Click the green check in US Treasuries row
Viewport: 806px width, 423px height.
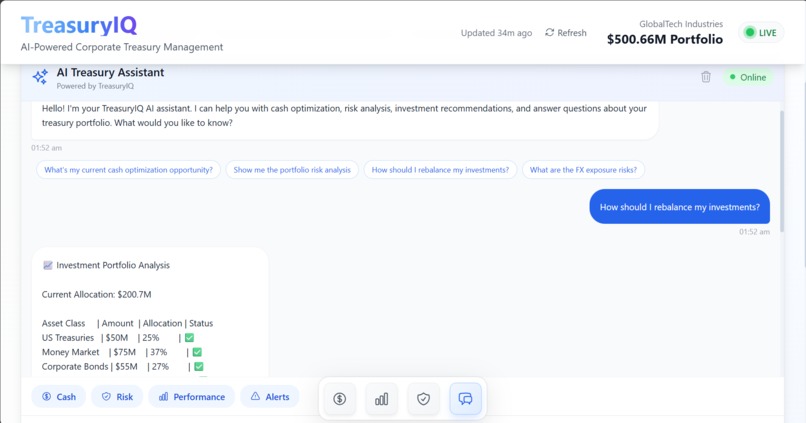click(x=189, y=338)
